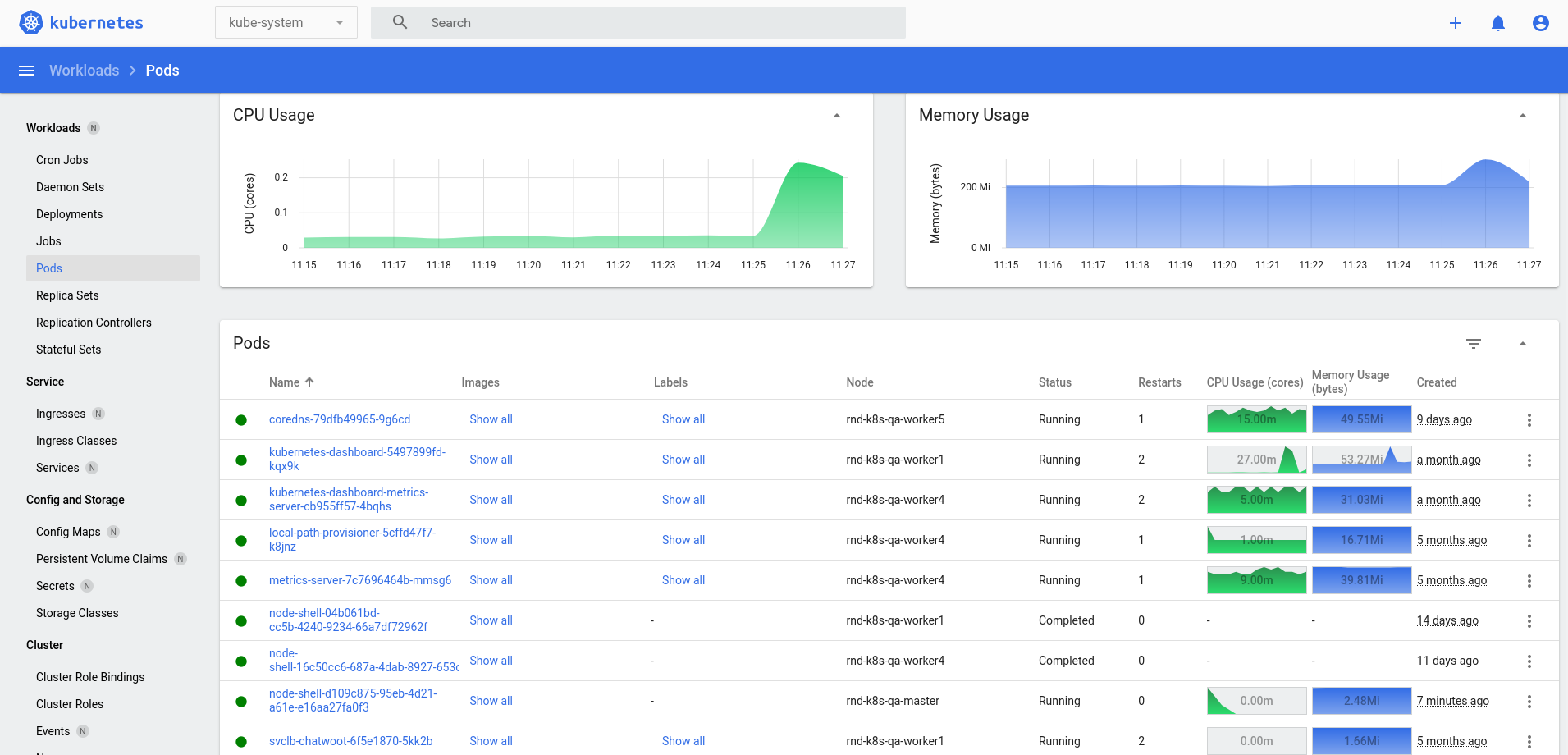
Task: Open the coredns-79dfb49965-9g6cd pod
Action: click(x=340, y=419)
